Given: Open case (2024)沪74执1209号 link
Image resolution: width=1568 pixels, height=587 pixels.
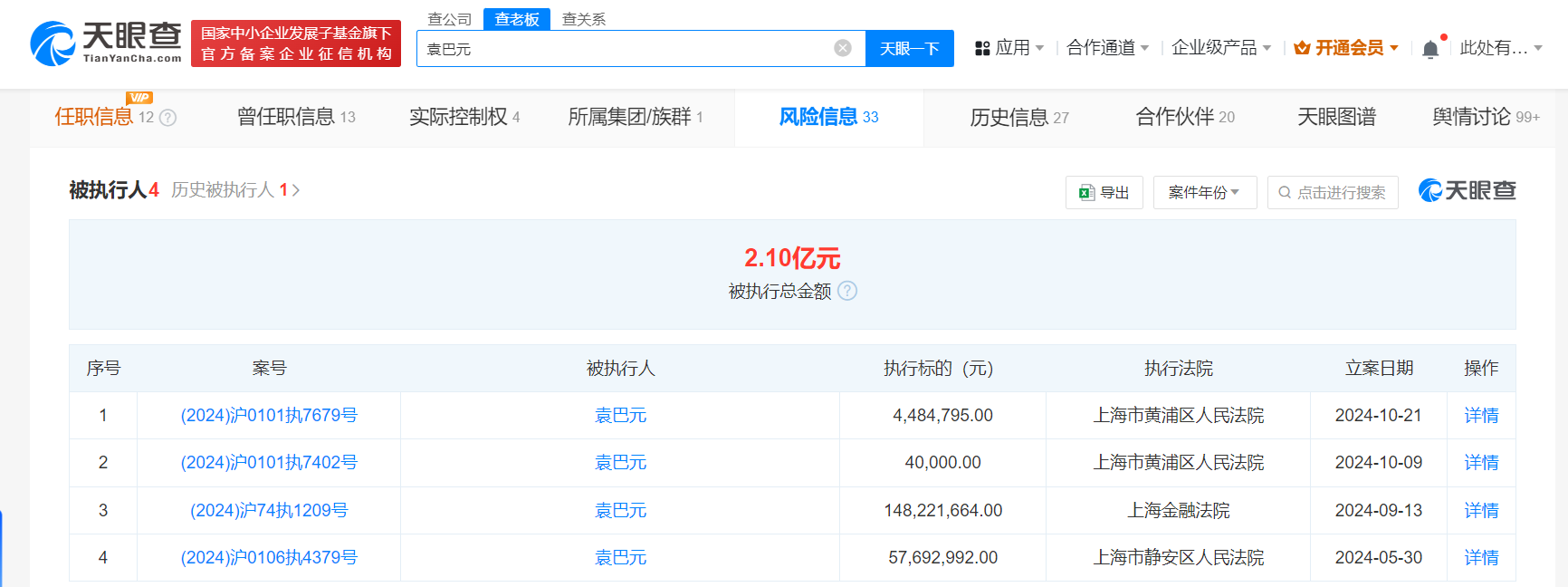Looking at the screenshot, I should 269,510.
